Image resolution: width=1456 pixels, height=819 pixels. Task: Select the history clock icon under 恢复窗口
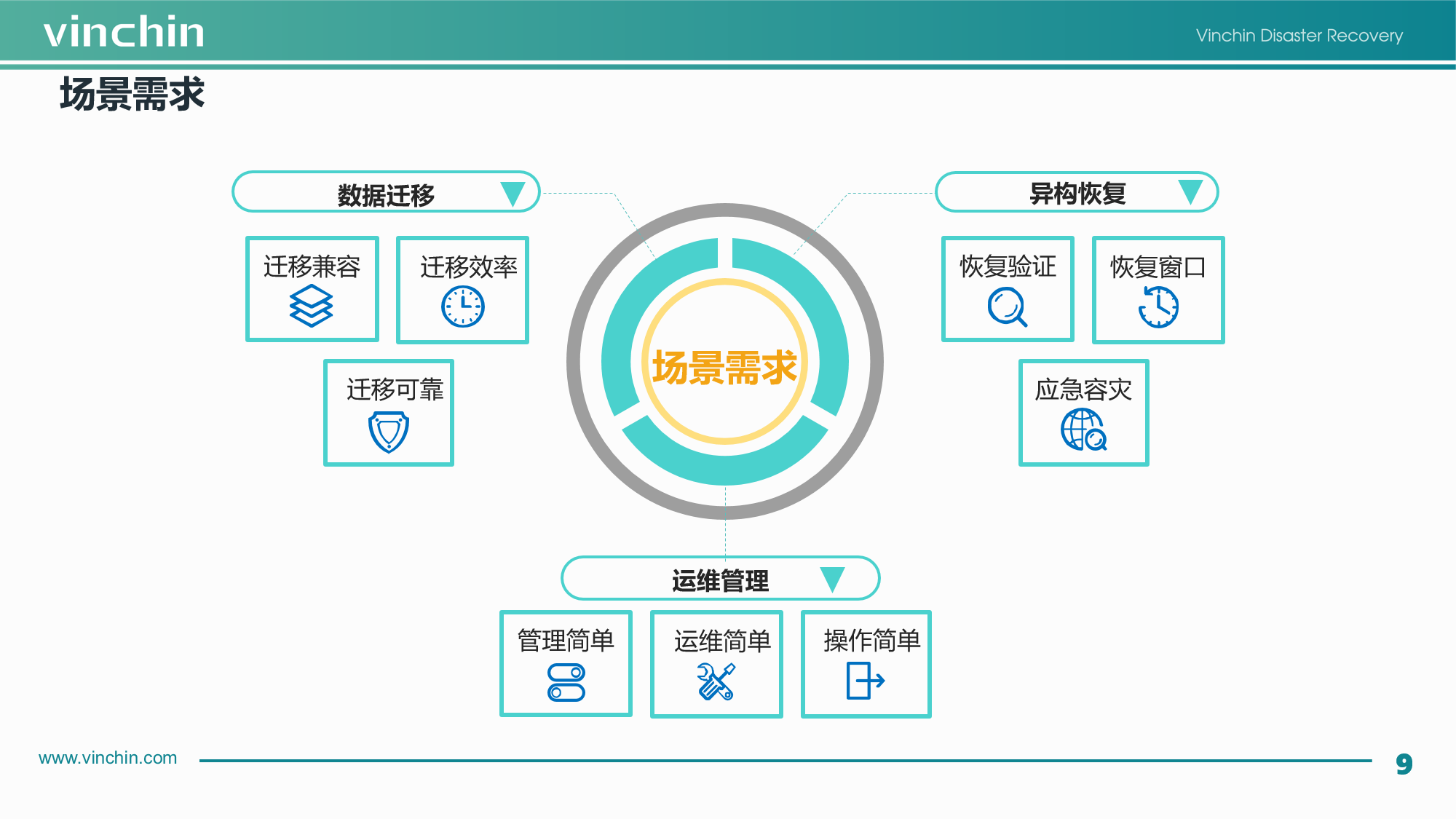[x=1158, y=306]
